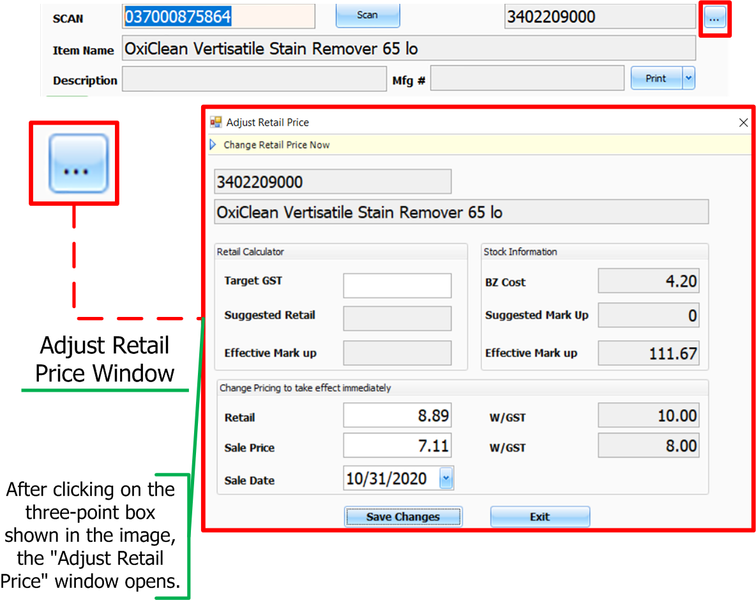
Task: Click the item code field 3402209000 at top
Action: pos(600,17)
